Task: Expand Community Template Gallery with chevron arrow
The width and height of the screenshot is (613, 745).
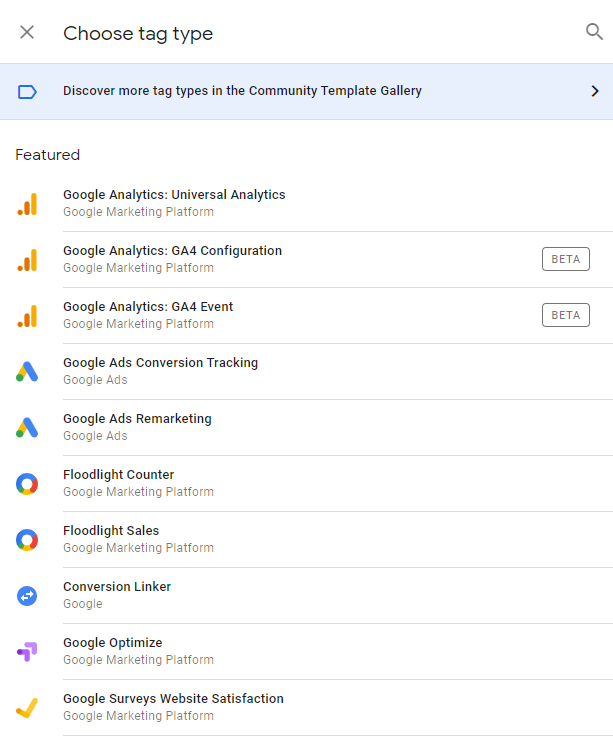Action: pos(595,91)
